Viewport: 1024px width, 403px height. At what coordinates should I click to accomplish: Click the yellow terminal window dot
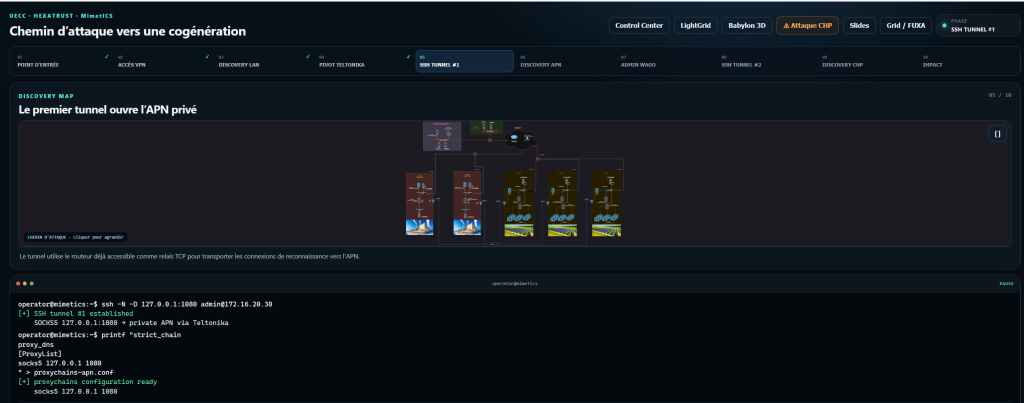click(25, 283)
